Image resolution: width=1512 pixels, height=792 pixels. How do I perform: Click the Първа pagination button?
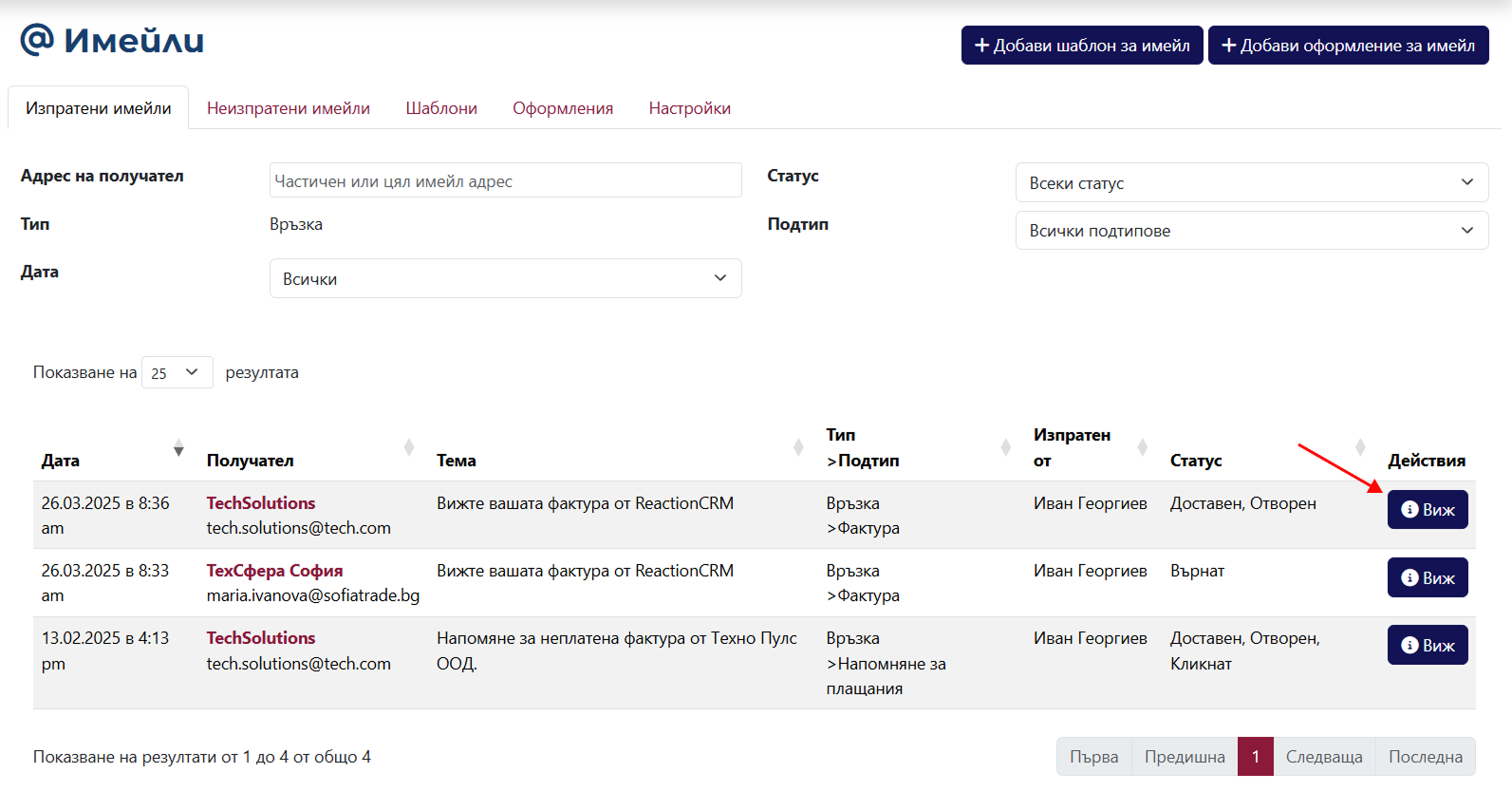(1094, 757)
